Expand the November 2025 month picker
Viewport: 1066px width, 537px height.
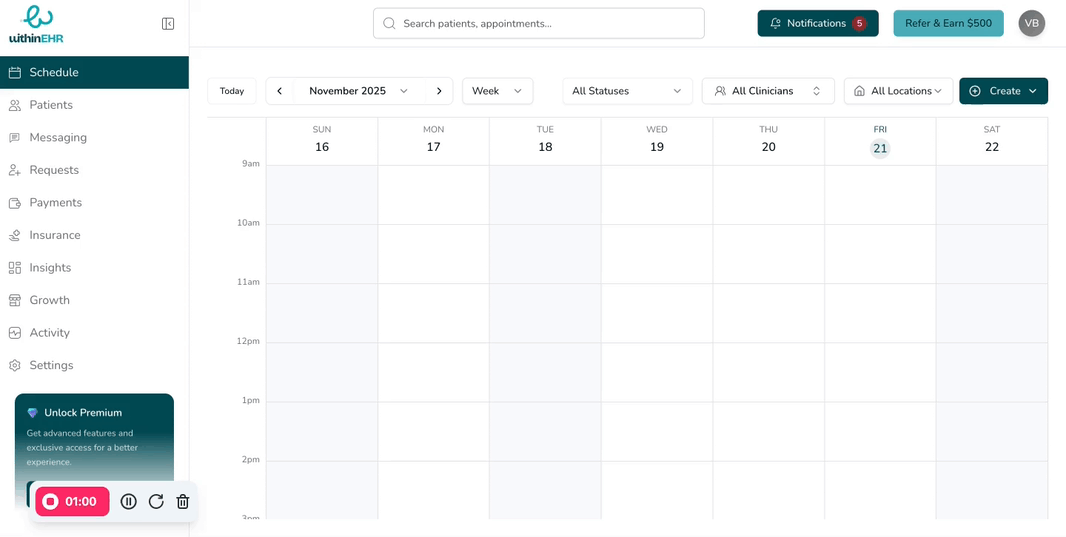tap(358, 91)
